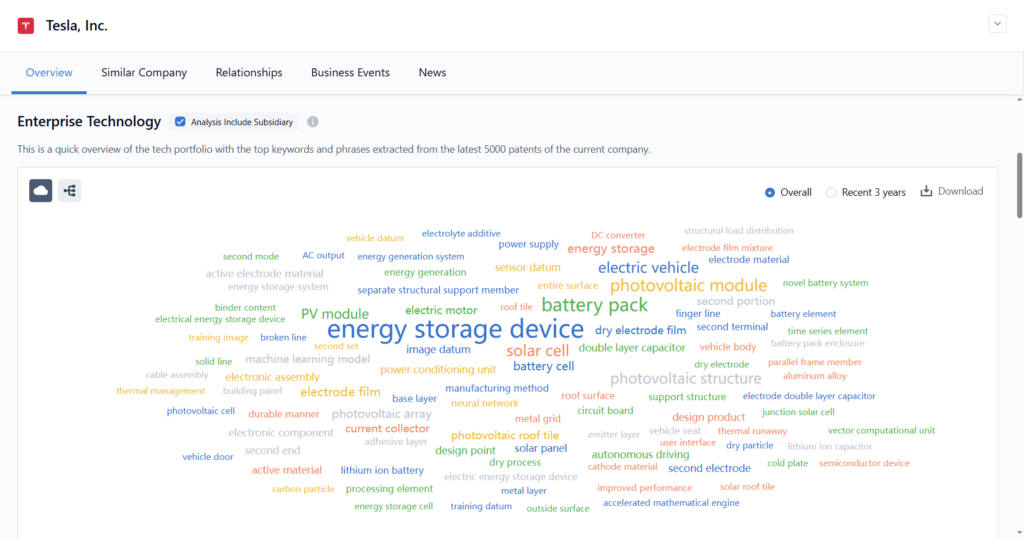
Task: Select the Overview tab
Action: click(x=49, y=73)
